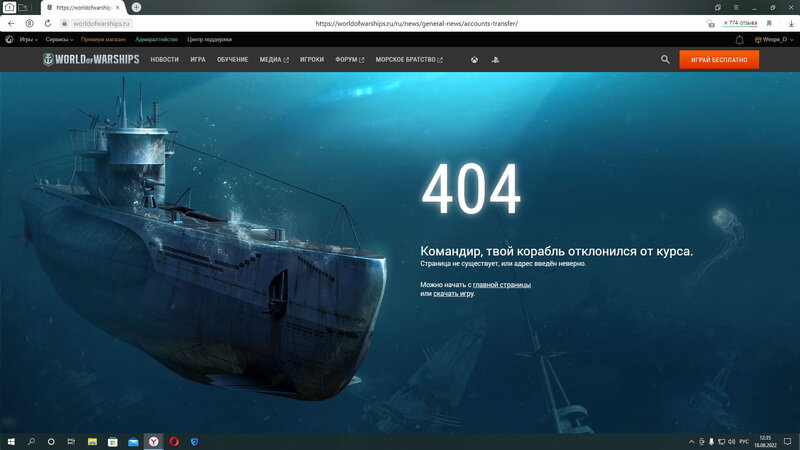Image resolution: width=800 pixels, height=450 pixels.
Task: Open Microsoft Store from the taskbar
Action: pos(113,441)
